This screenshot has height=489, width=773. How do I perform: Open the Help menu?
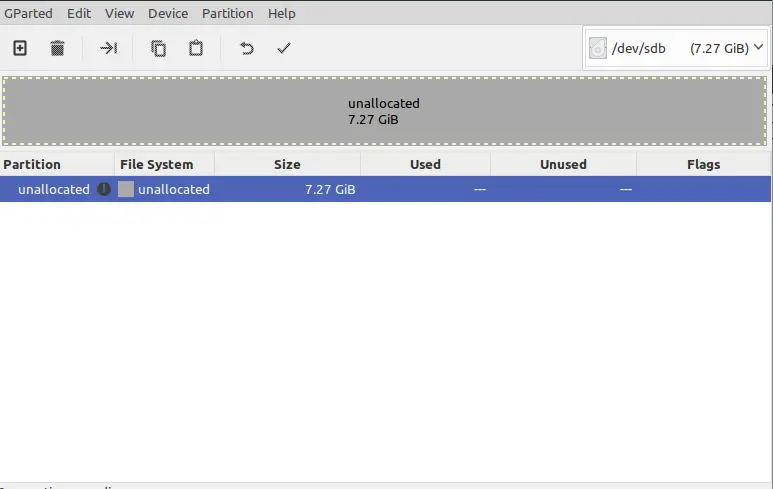point(281,13)
